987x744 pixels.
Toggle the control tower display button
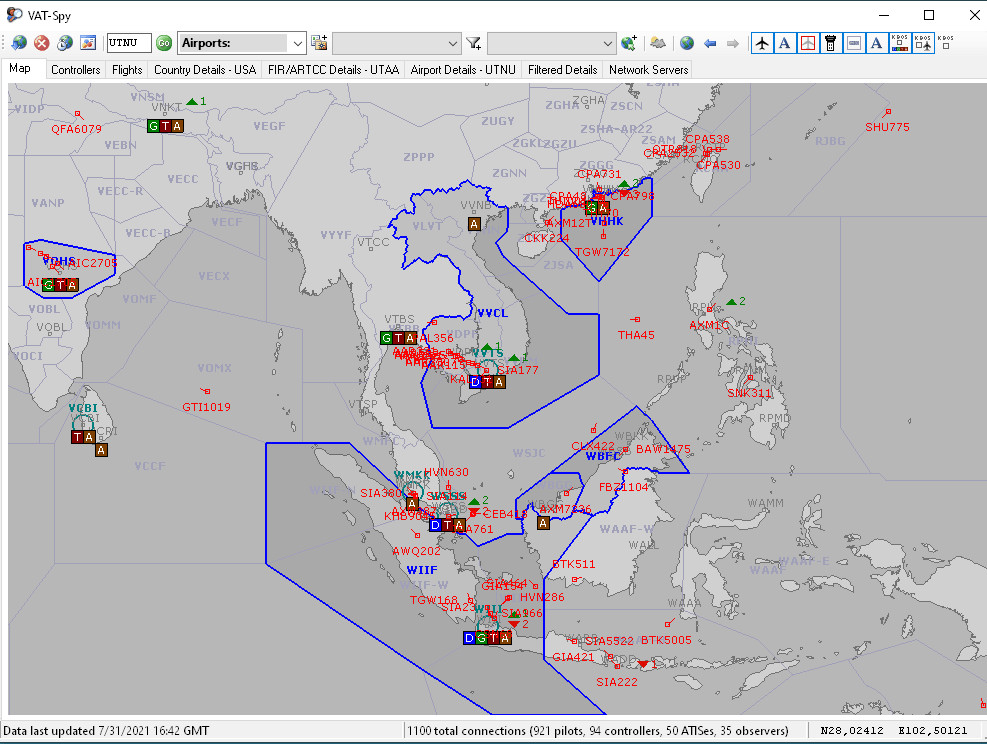click(830, 43)
